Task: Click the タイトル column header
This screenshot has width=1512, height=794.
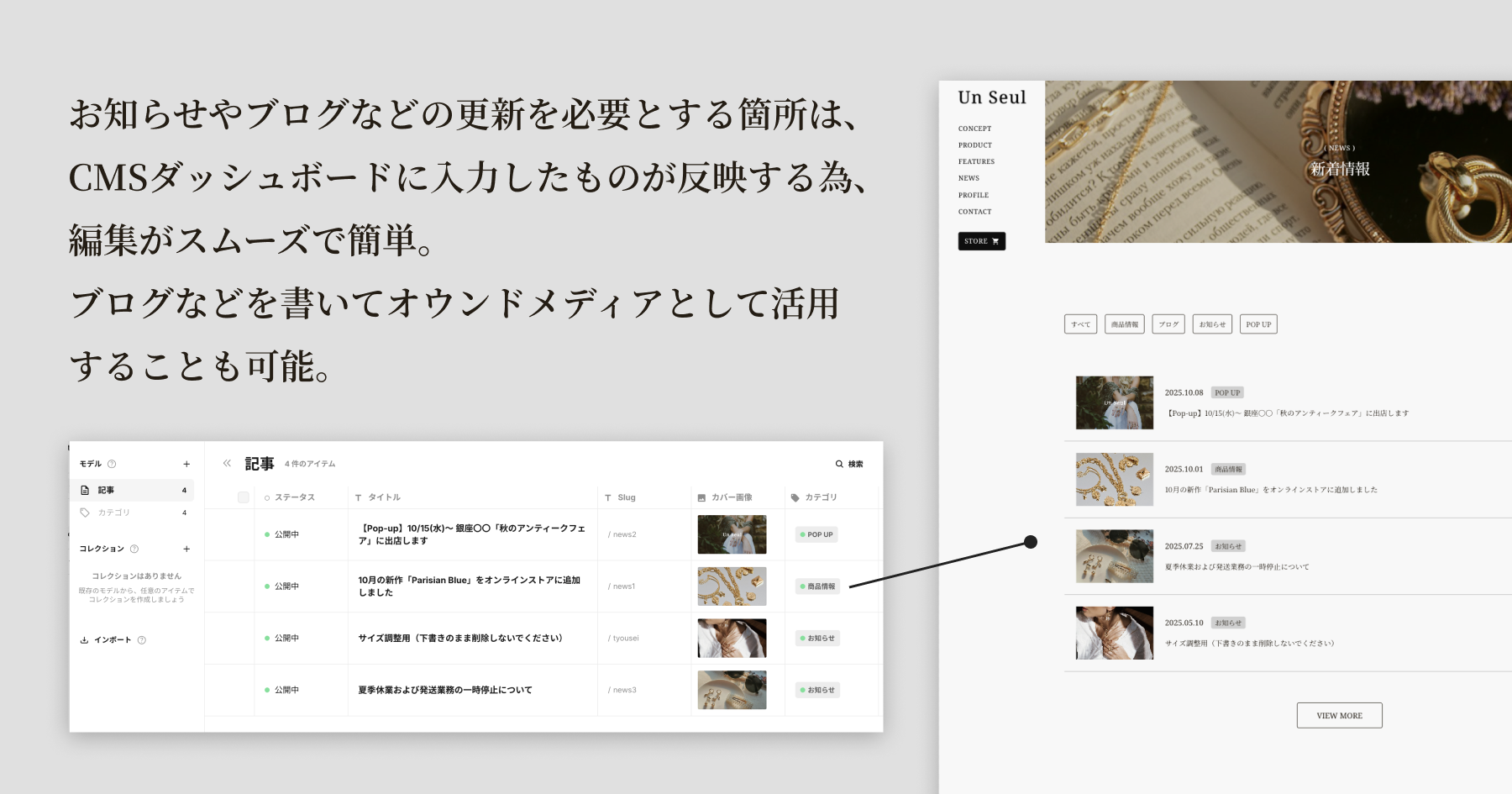Action: [378, 497]
